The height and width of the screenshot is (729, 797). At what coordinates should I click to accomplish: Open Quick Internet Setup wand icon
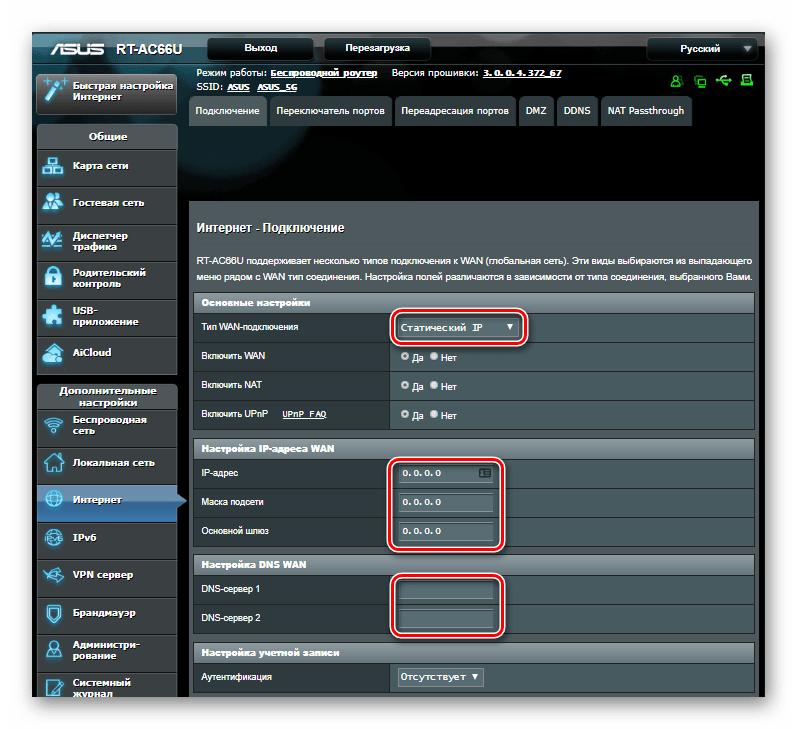tap(55, 89)
